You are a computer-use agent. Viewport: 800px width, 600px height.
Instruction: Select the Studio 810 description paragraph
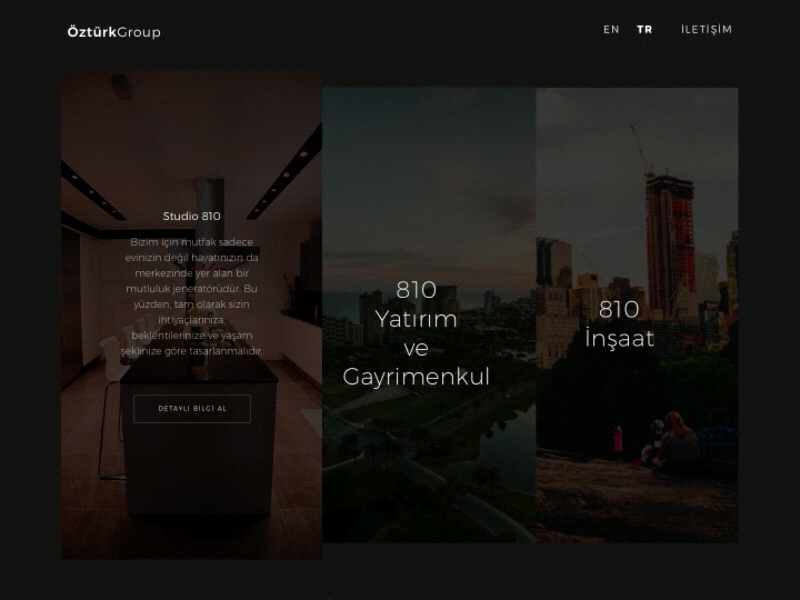(192, 300)
